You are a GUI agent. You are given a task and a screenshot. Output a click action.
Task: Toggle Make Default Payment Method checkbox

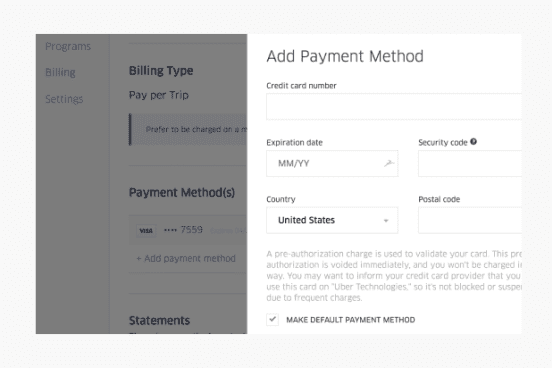(272, 319)
